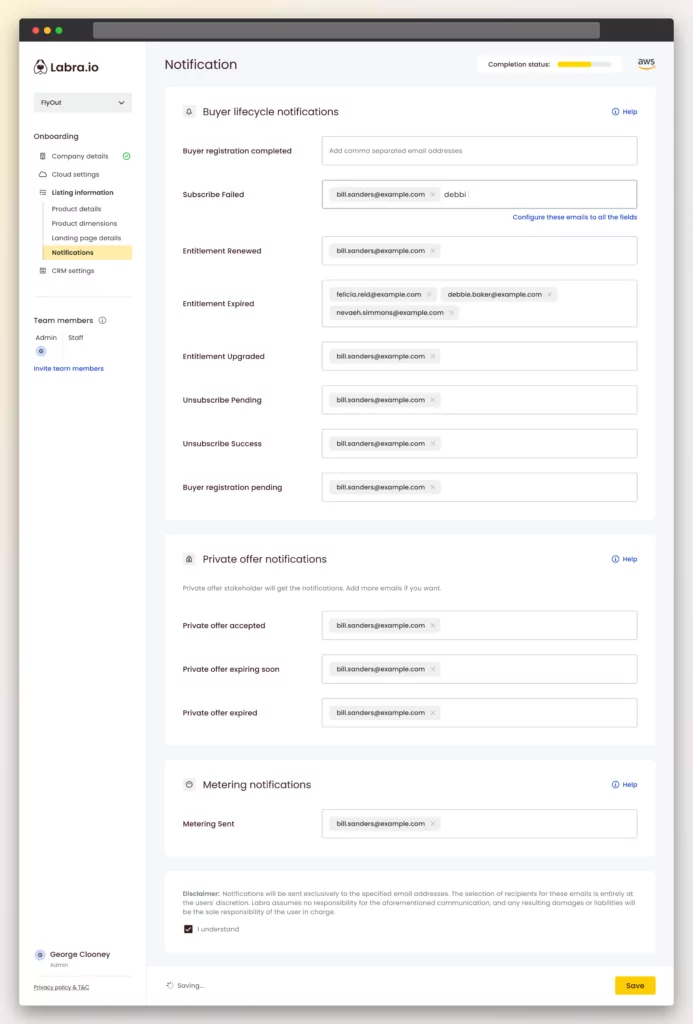Image resolution: width=693 pixels, height=1024 pixels.
Task: Click the yellow Save button
Action: point(635,985)
